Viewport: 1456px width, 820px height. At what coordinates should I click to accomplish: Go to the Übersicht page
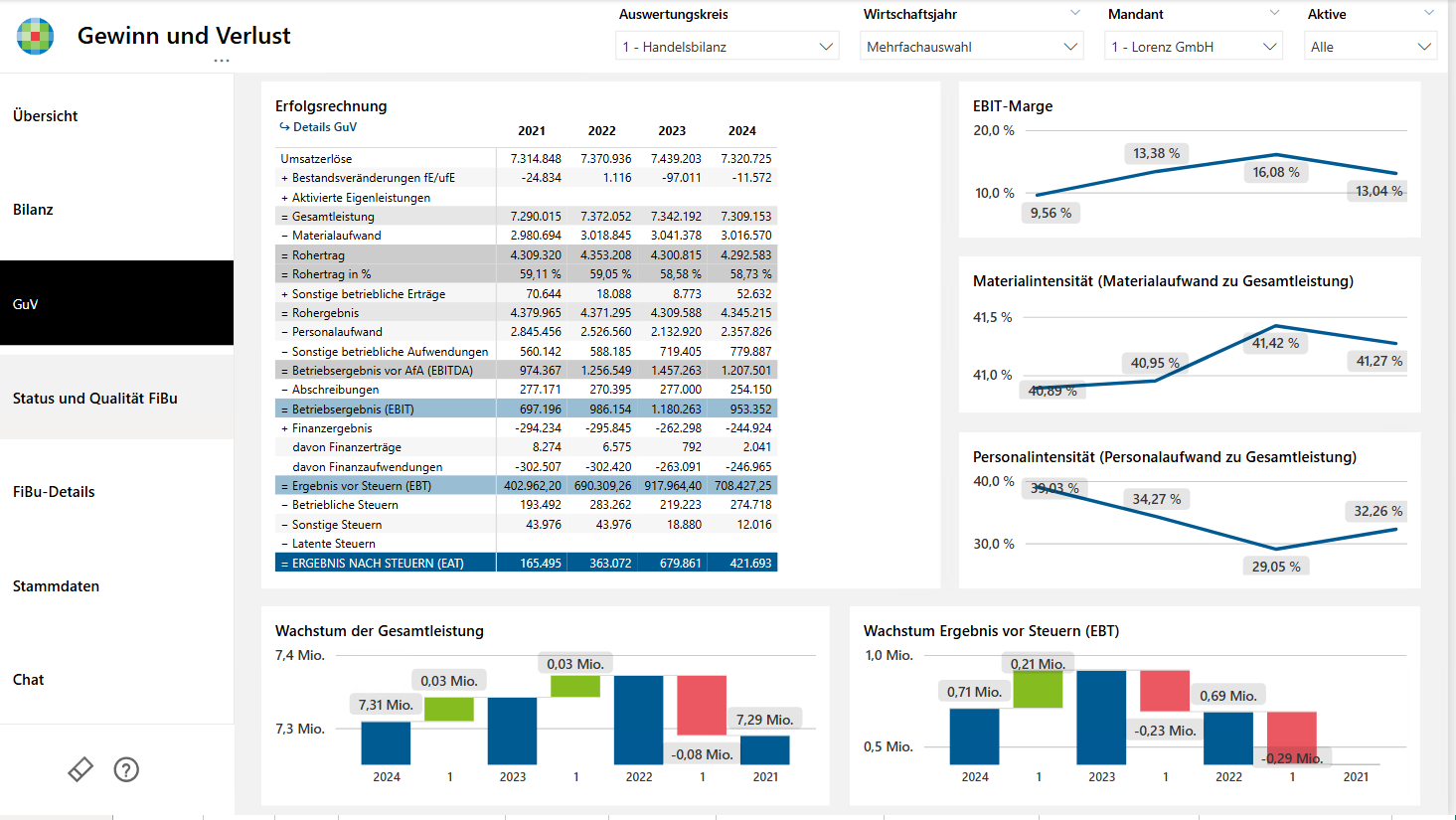(x=117, y=116)
